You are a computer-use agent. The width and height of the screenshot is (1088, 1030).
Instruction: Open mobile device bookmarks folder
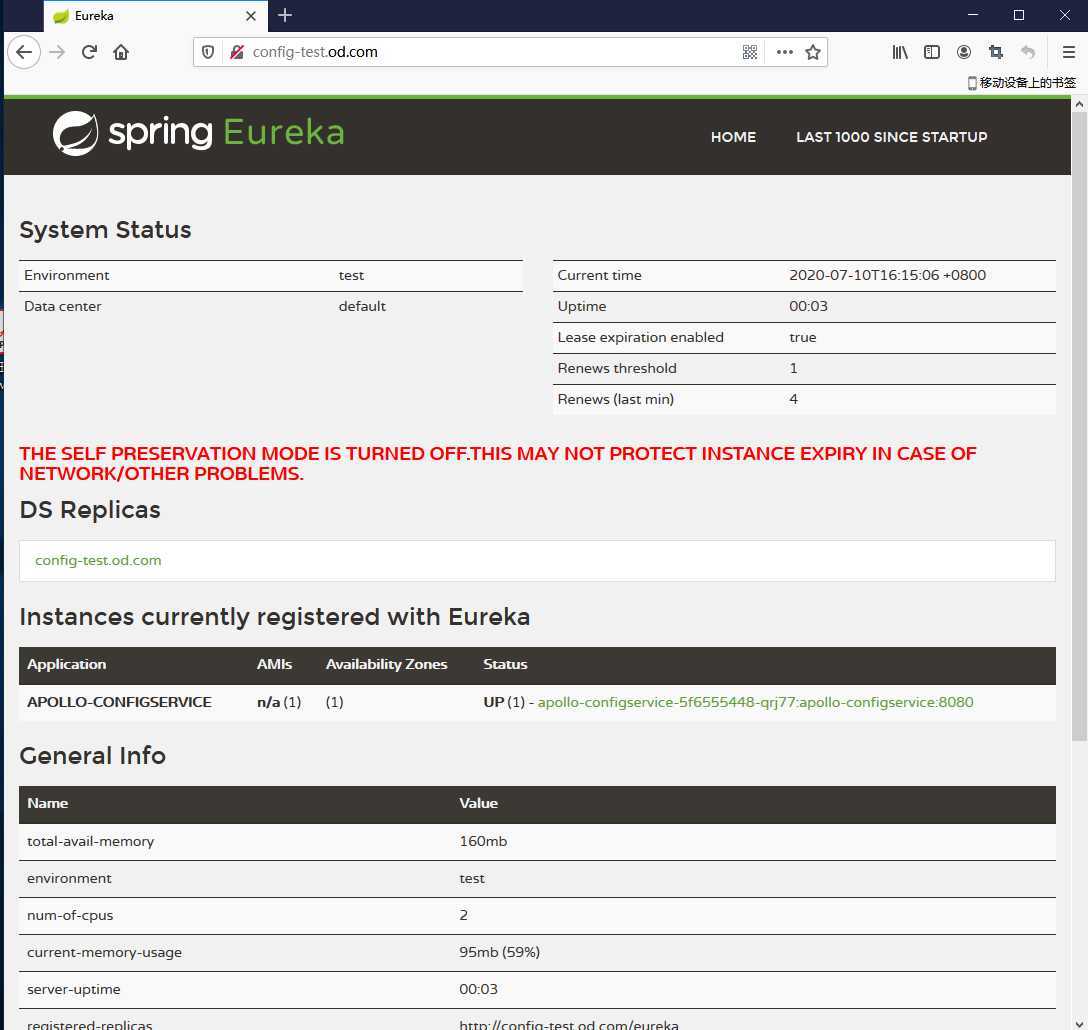(x=1022, y=83)
